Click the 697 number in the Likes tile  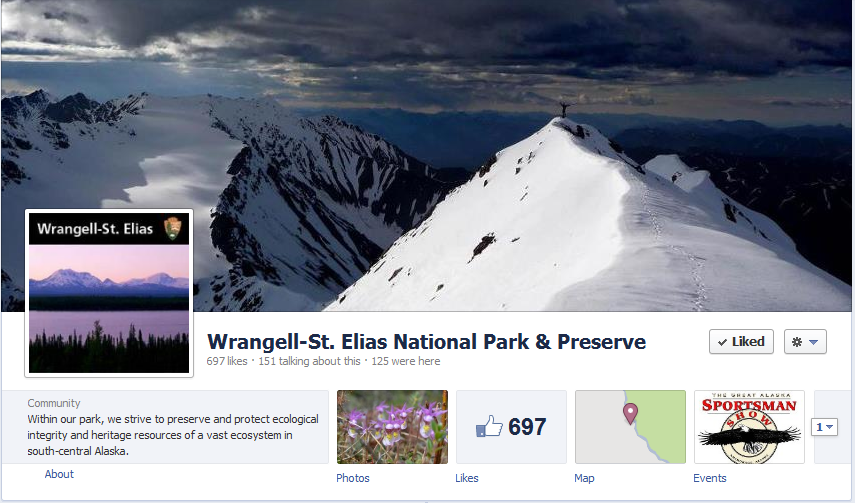[527, 427]
